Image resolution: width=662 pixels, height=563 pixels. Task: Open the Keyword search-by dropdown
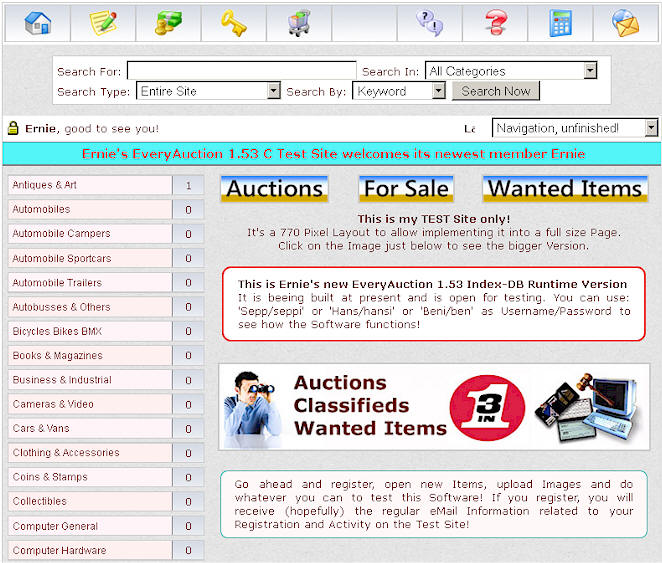click(x=399, y=90)
